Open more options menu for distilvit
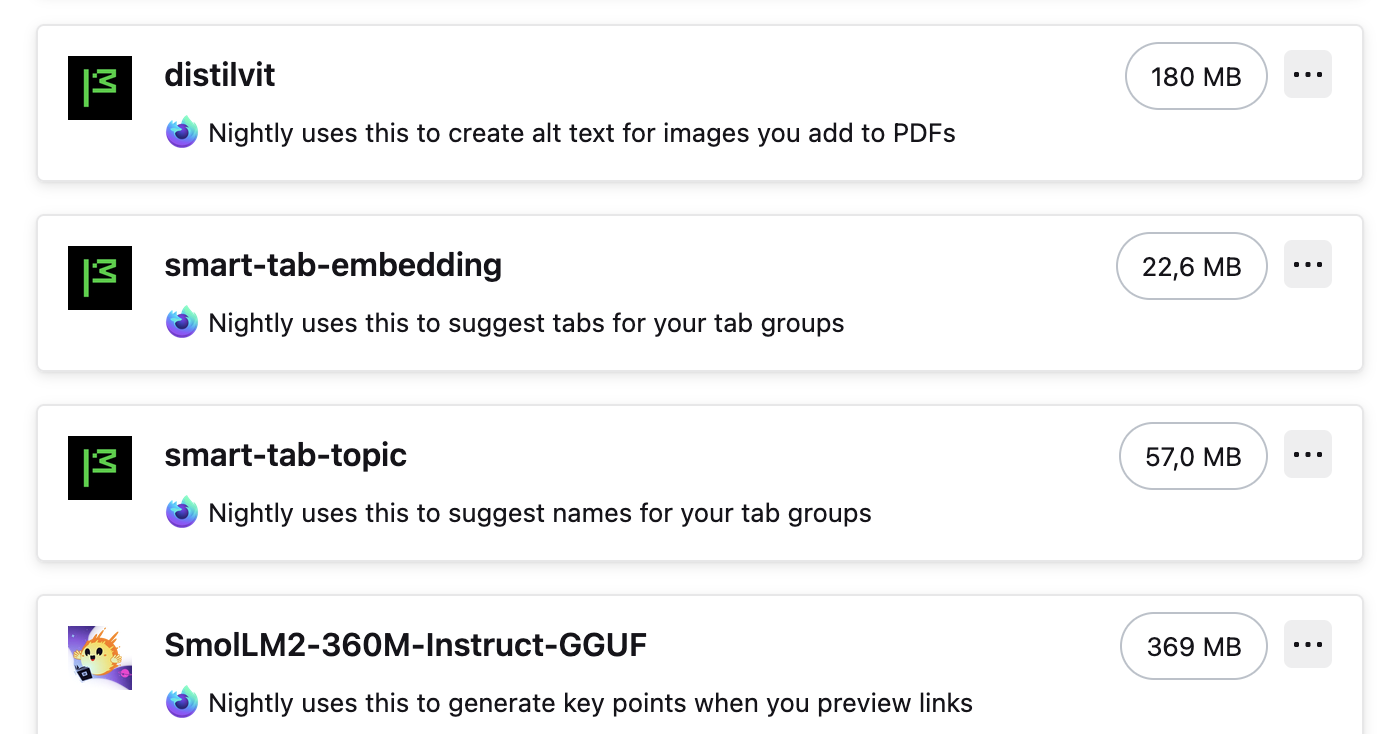1386x734 pixels. click(x=1307, y=75)
